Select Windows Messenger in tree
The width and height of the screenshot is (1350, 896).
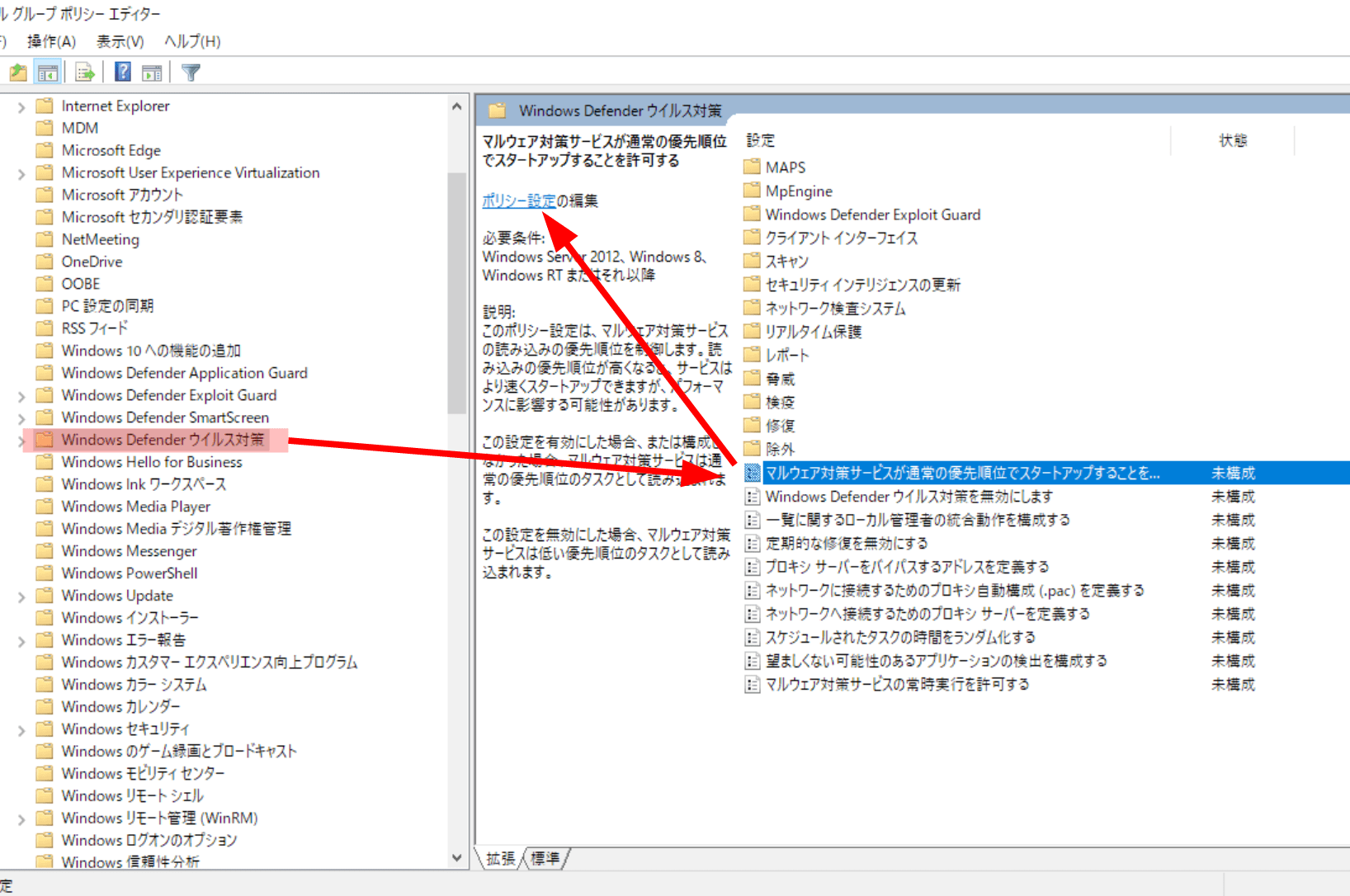(x=130, y=551)
